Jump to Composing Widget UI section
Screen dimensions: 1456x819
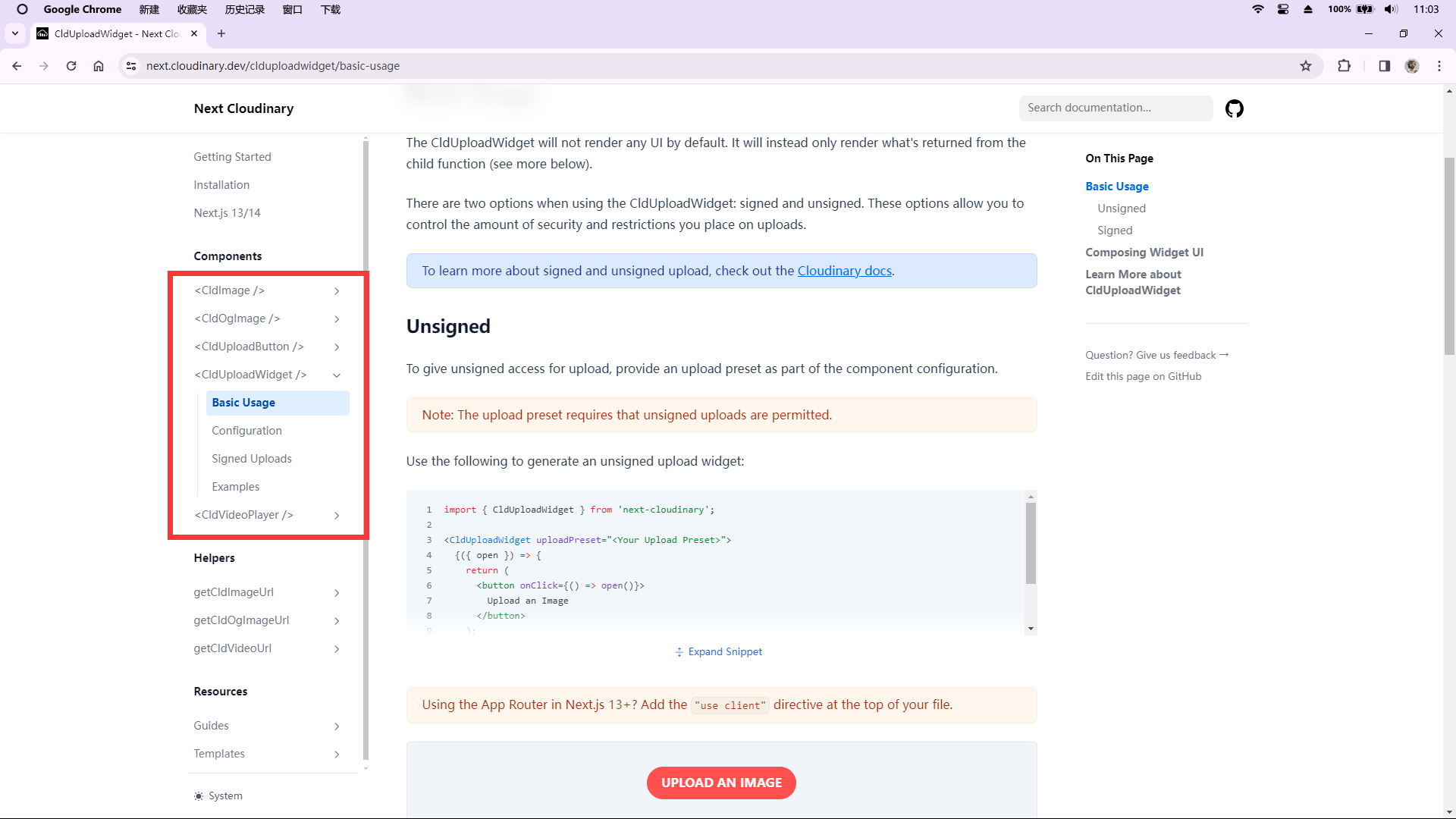click(x=1144, y=253)
